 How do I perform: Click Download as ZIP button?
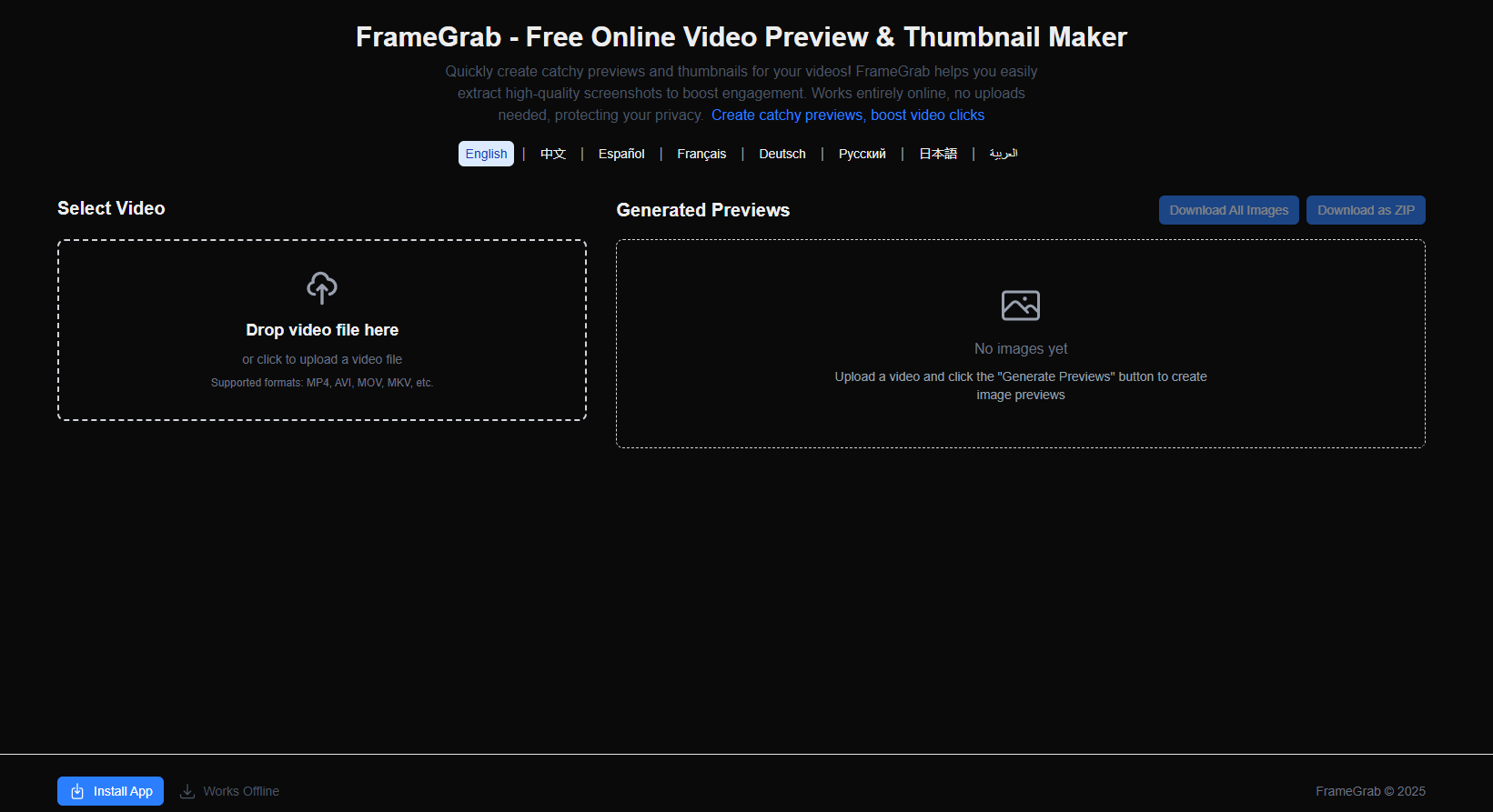pyautogui.click(x=1366, y=210)
